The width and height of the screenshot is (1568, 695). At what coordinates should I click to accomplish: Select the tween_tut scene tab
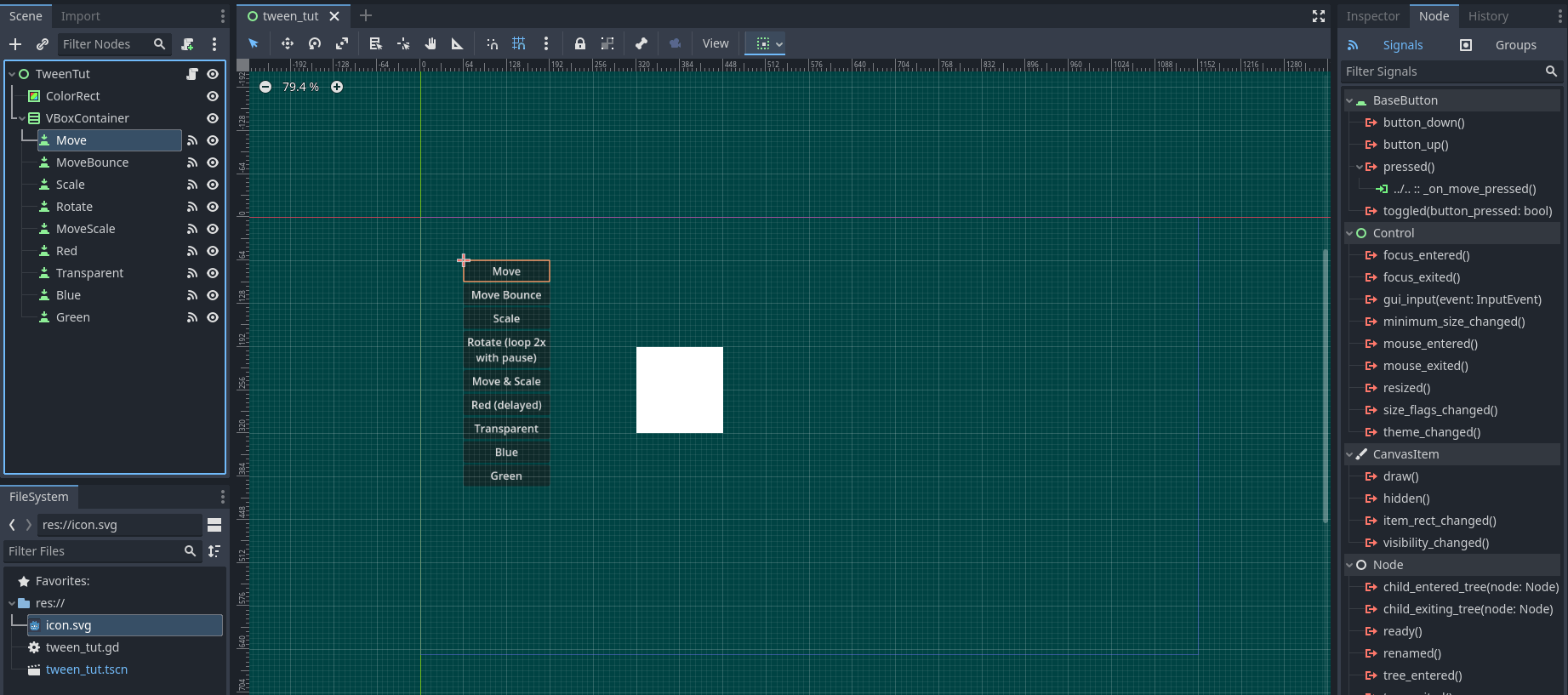(x=290, y=16)
